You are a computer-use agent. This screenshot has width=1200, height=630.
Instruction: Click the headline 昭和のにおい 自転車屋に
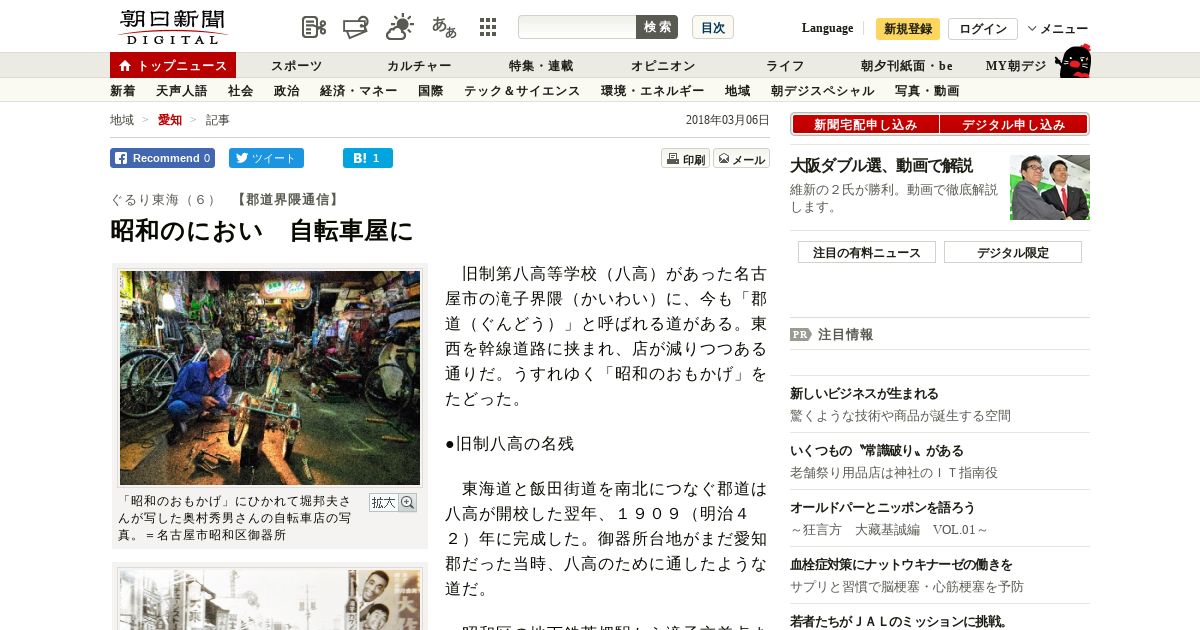click(261, 231)
